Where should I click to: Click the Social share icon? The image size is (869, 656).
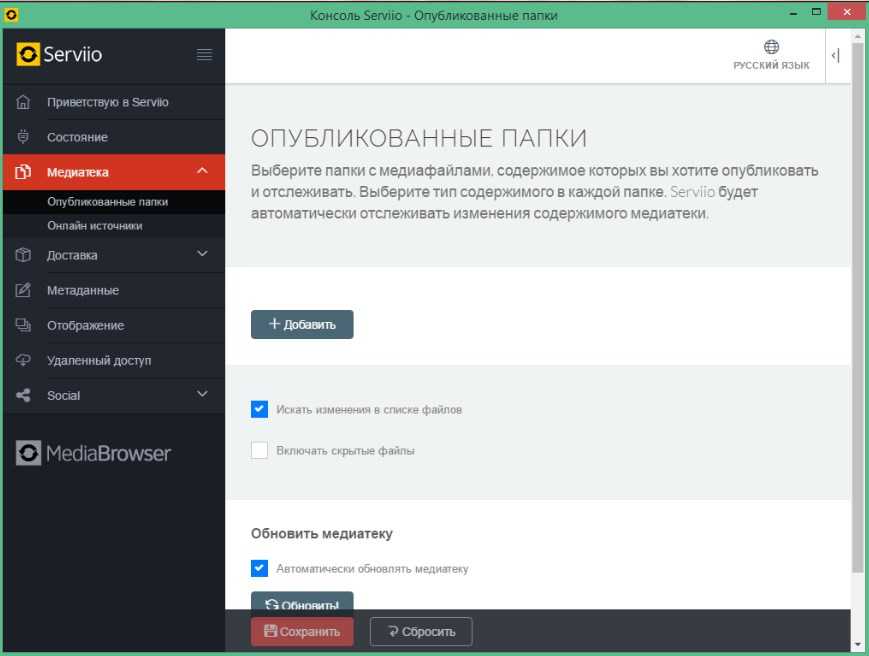pos(24,395)
